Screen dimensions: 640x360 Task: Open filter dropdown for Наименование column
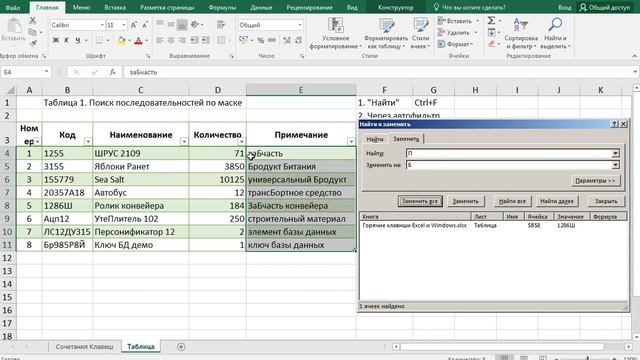pos(184,141)
